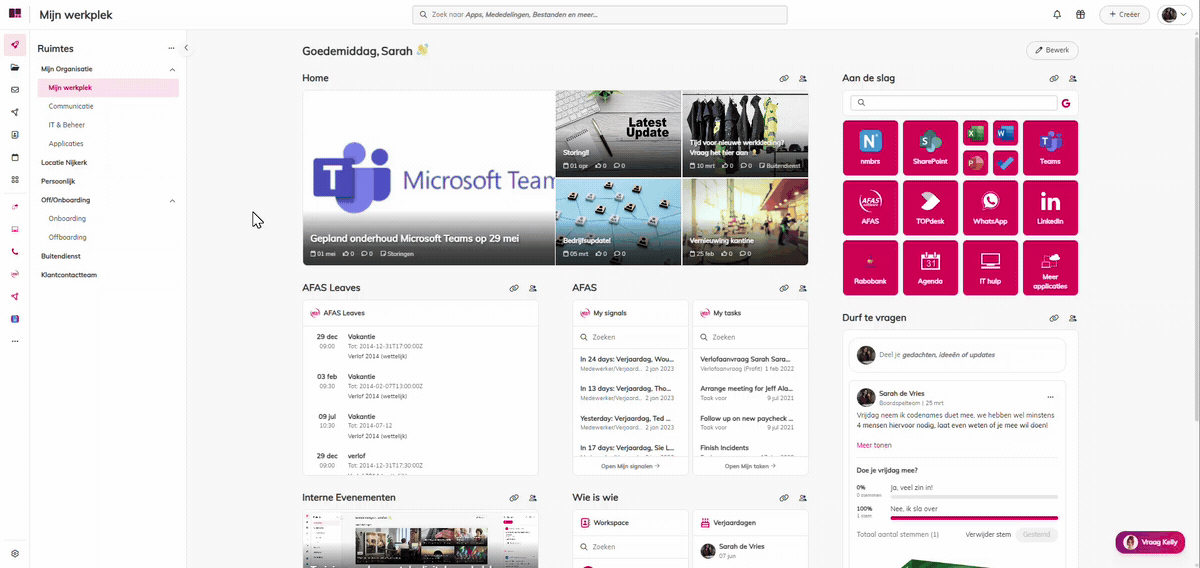The image size is (1200, 568).
Task: Open Onboarding in the sidebar
Action: tap(67, 218)
